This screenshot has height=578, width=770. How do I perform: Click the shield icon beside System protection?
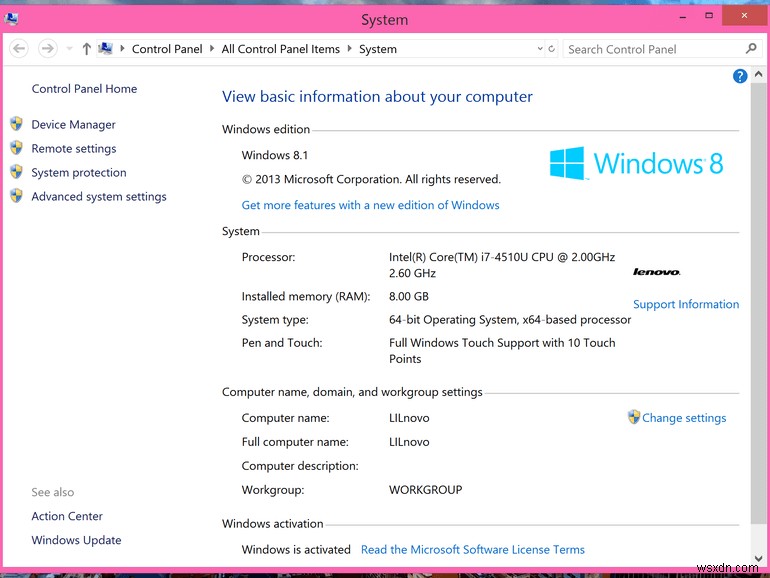[16, 171]
